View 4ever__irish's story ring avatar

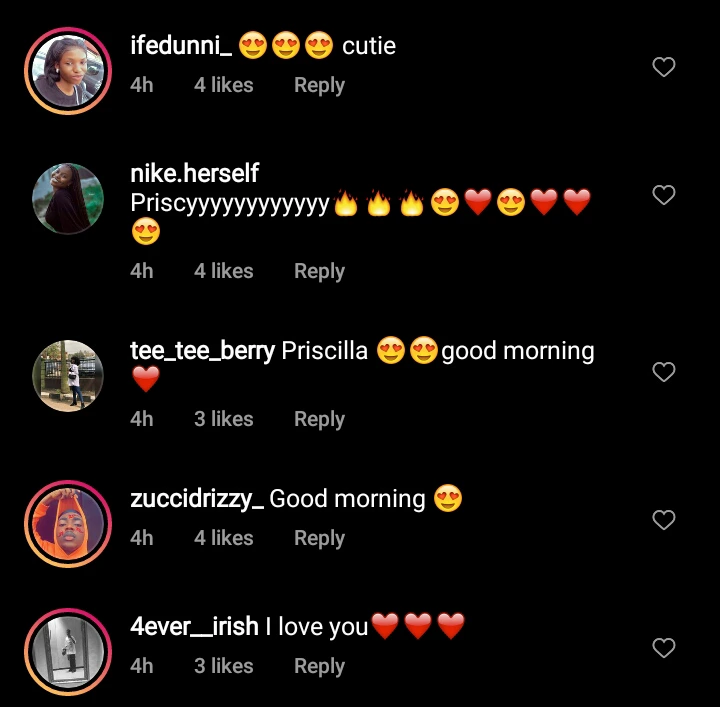click(68, 652)
